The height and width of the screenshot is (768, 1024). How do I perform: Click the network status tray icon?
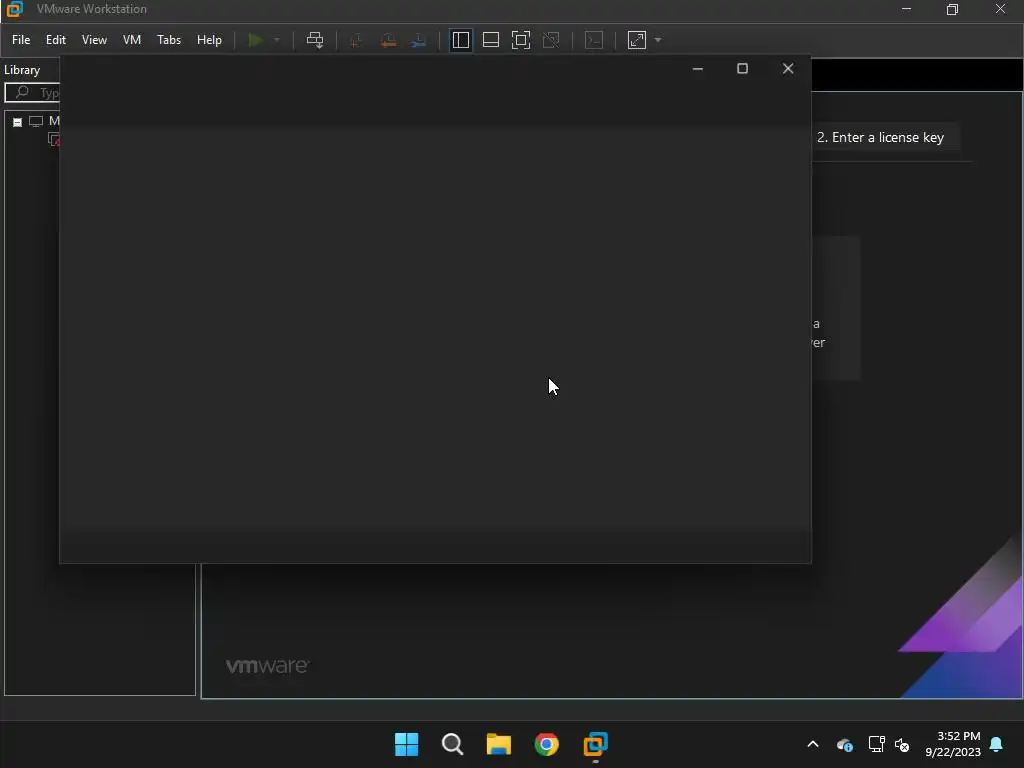click(876, 744)
